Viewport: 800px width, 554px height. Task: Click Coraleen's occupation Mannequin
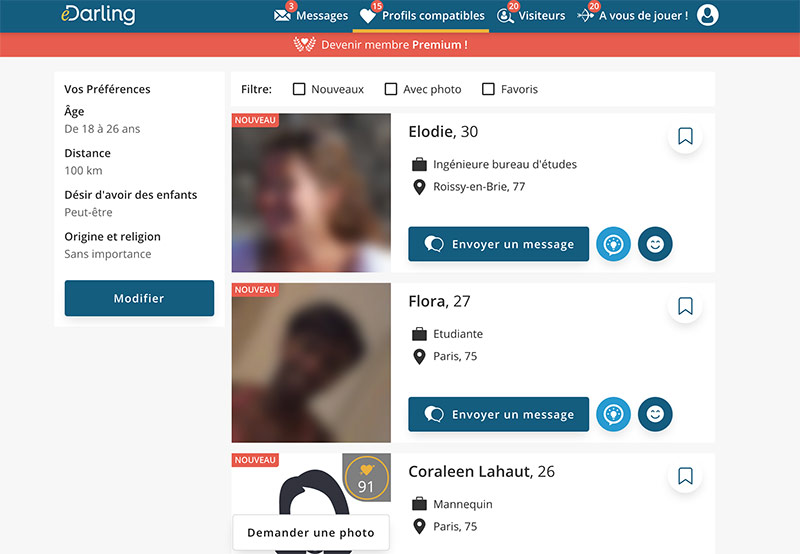pos(463,504)
